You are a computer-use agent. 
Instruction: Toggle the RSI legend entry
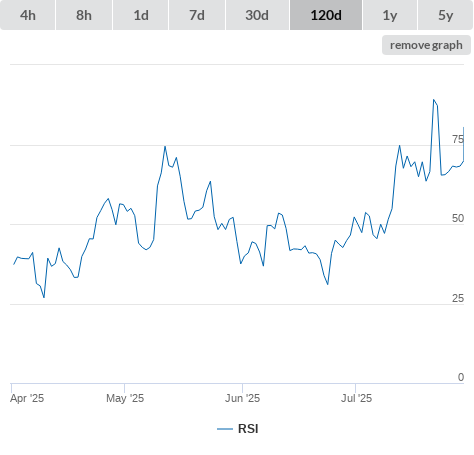(238, 429)
